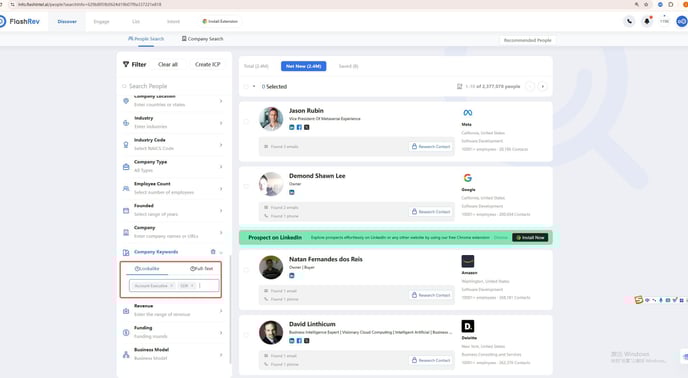Expand the Employee Count filter
688x378 pixels.
click(x=221, y=189)
